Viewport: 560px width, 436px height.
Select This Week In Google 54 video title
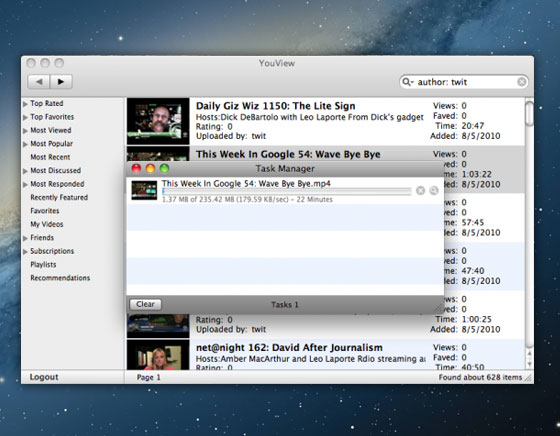point(288,154)
